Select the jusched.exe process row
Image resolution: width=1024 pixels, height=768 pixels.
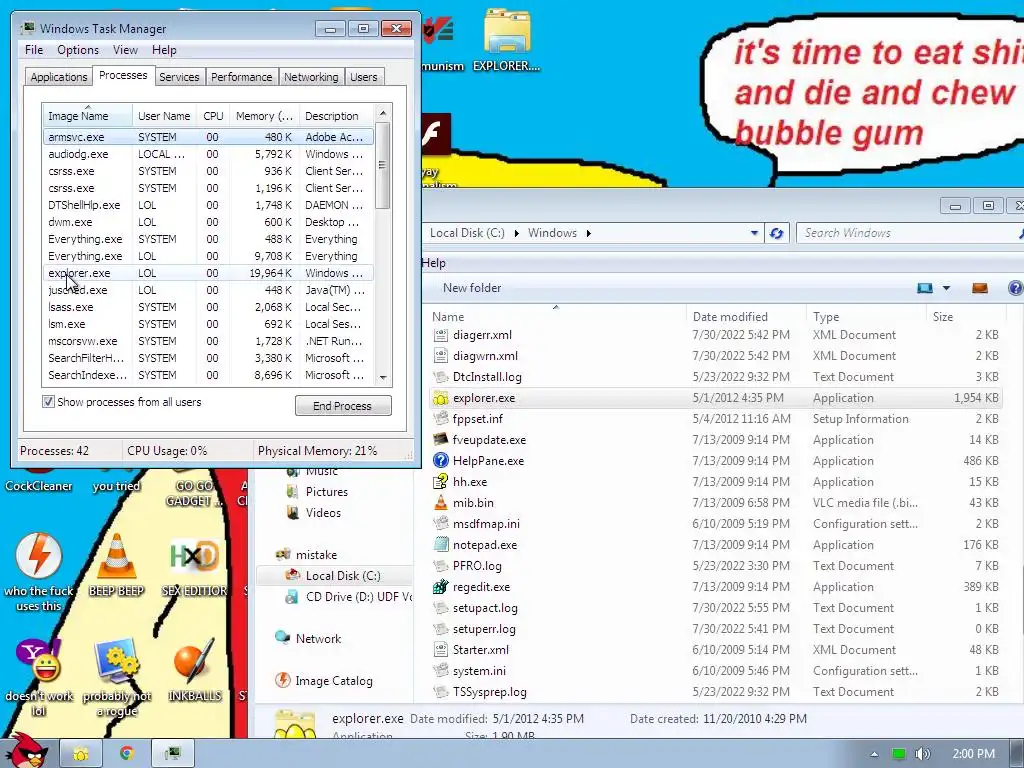(x=208, y=290)
